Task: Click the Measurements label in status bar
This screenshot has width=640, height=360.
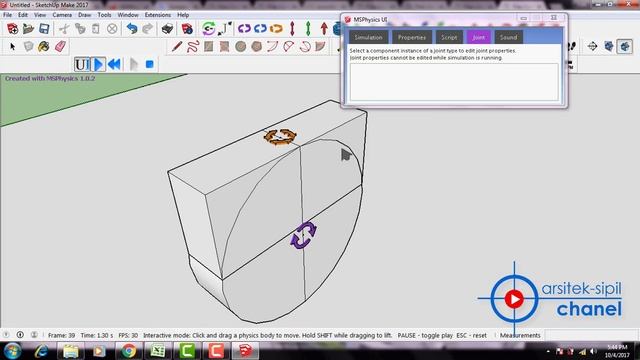Action: 520,335
